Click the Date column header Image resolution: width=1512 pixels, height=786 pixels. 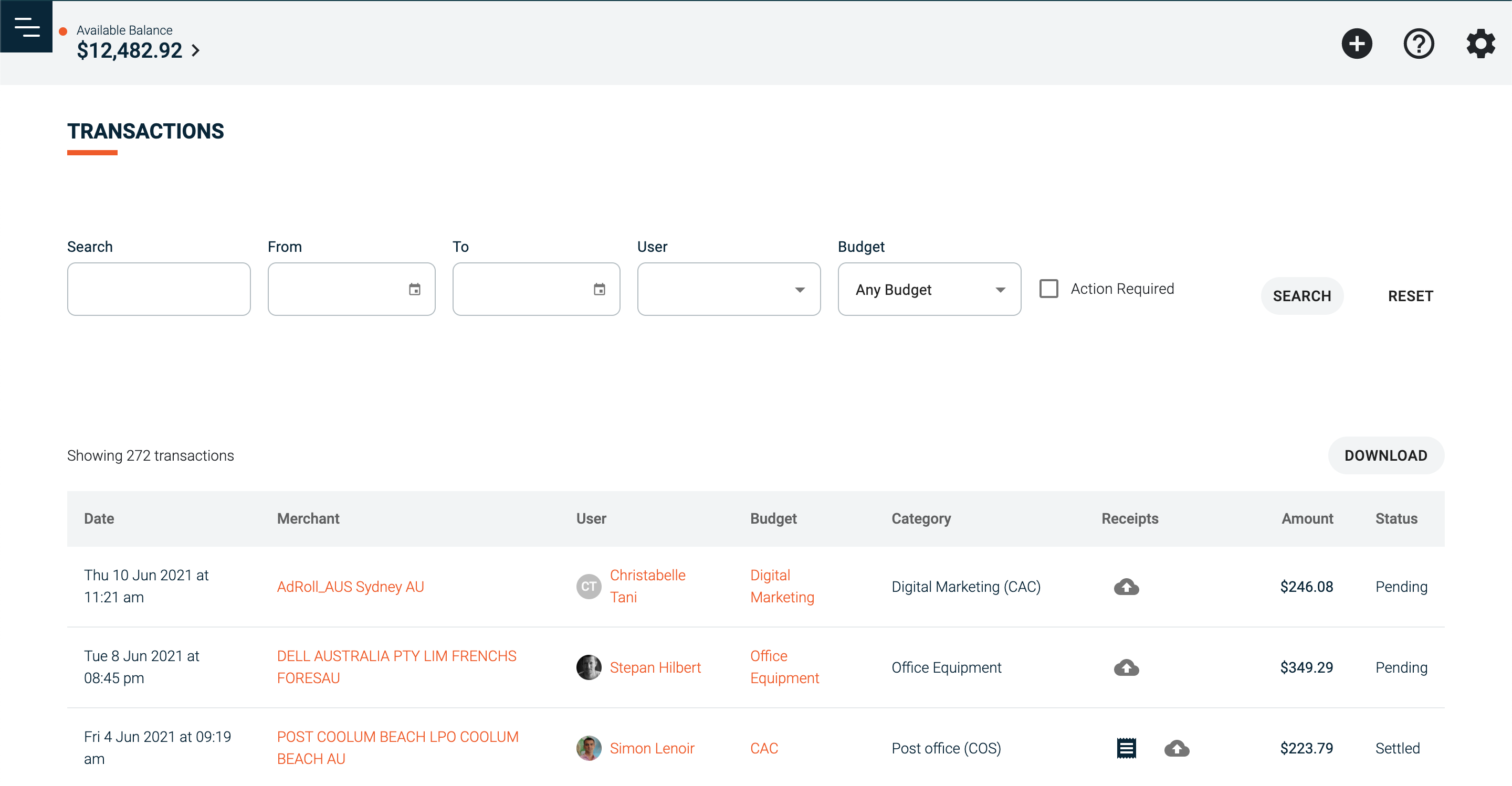(99, 518)
